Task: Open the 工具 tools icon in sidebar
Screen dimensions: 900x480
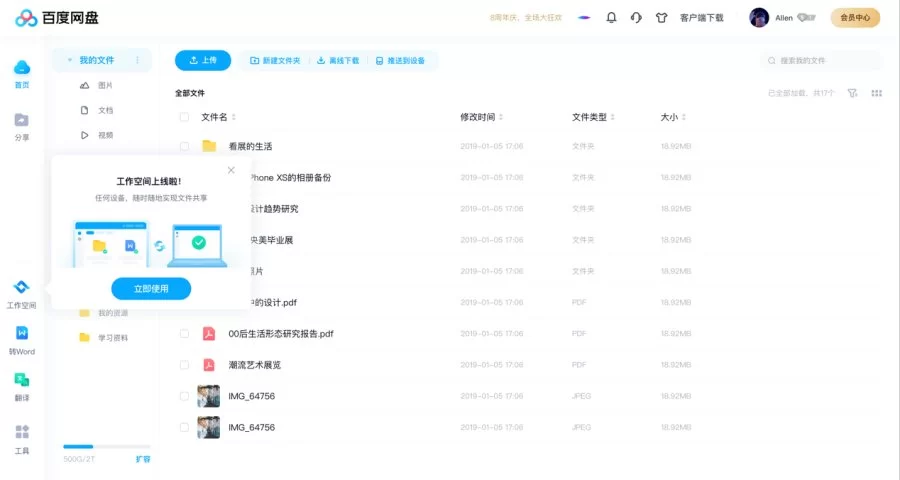Action: pyautogui.click(x=21, y=433)
